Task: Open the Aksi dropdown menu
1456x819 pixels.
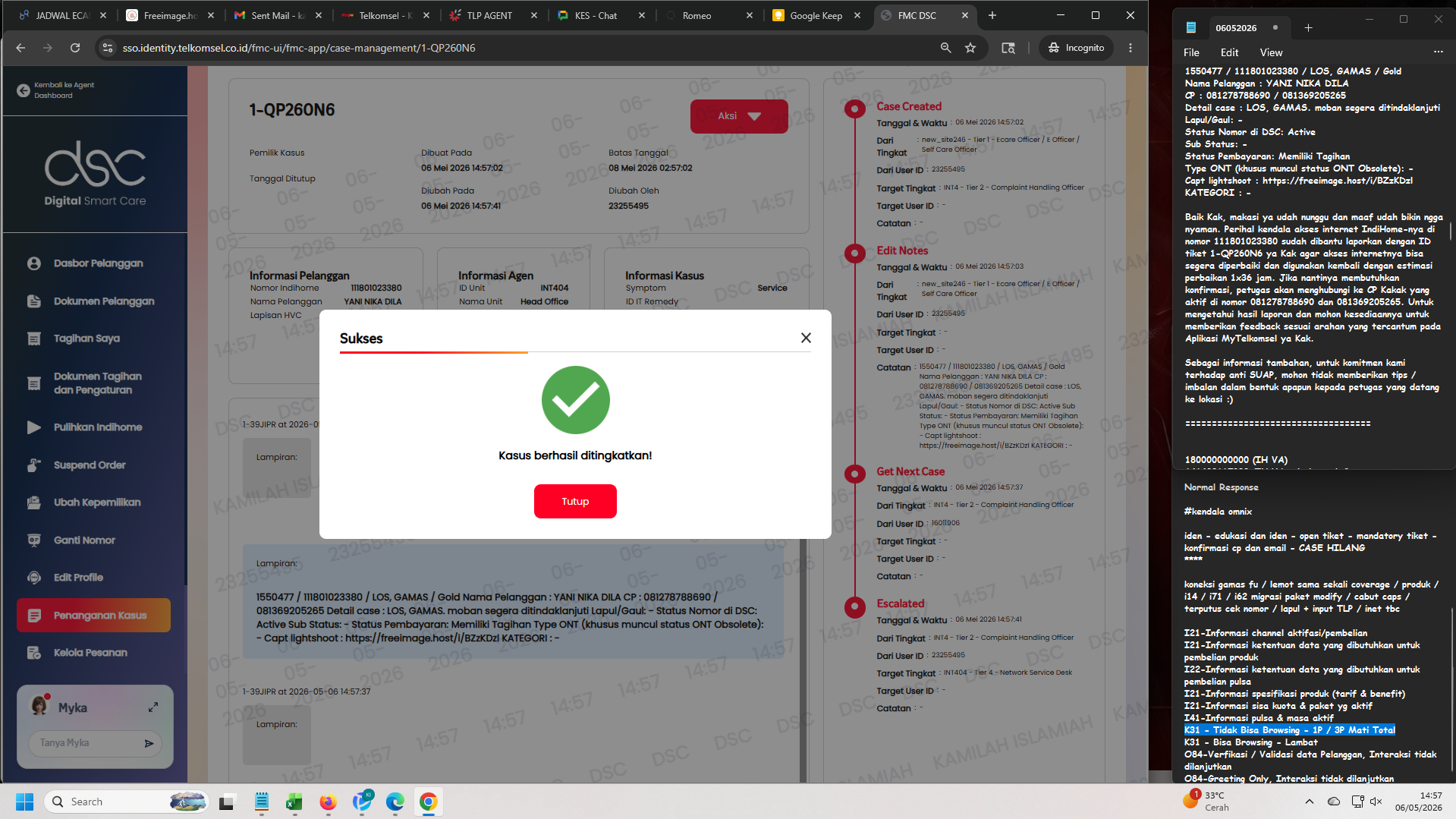Action: coord(739,116)
